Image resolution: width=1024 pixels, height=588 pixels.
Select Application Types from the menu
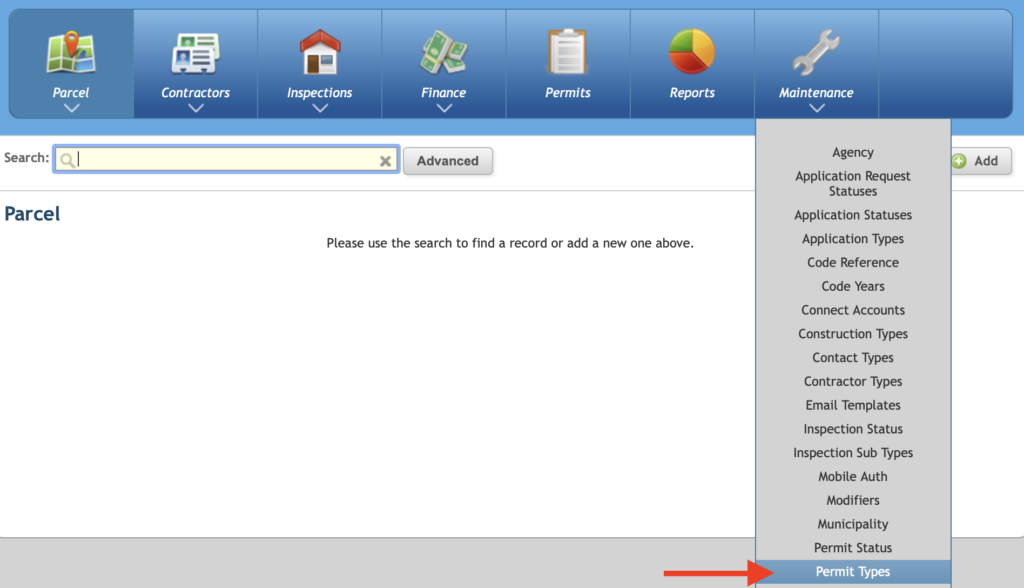[x=853, y=239]
